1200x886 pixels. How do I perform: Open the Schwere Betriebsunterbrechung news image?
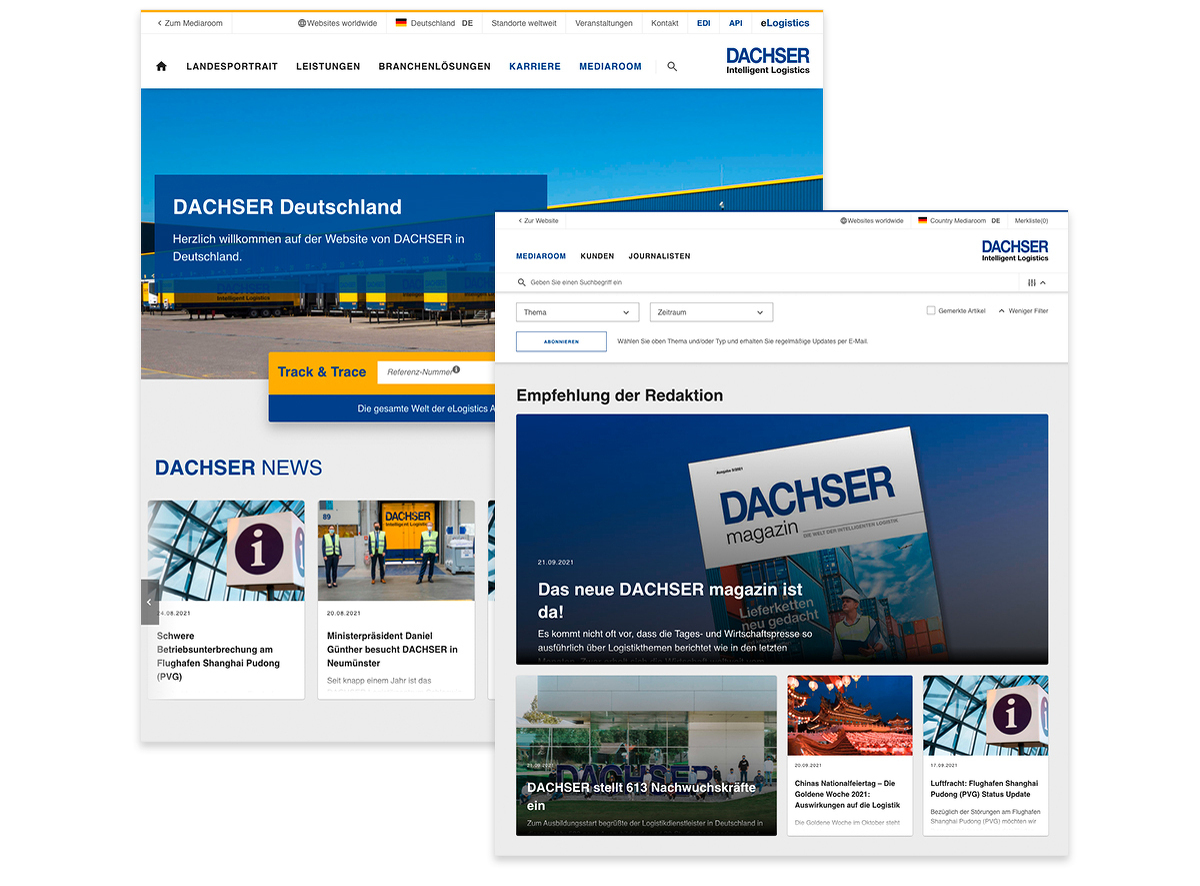tap(226, 550)
